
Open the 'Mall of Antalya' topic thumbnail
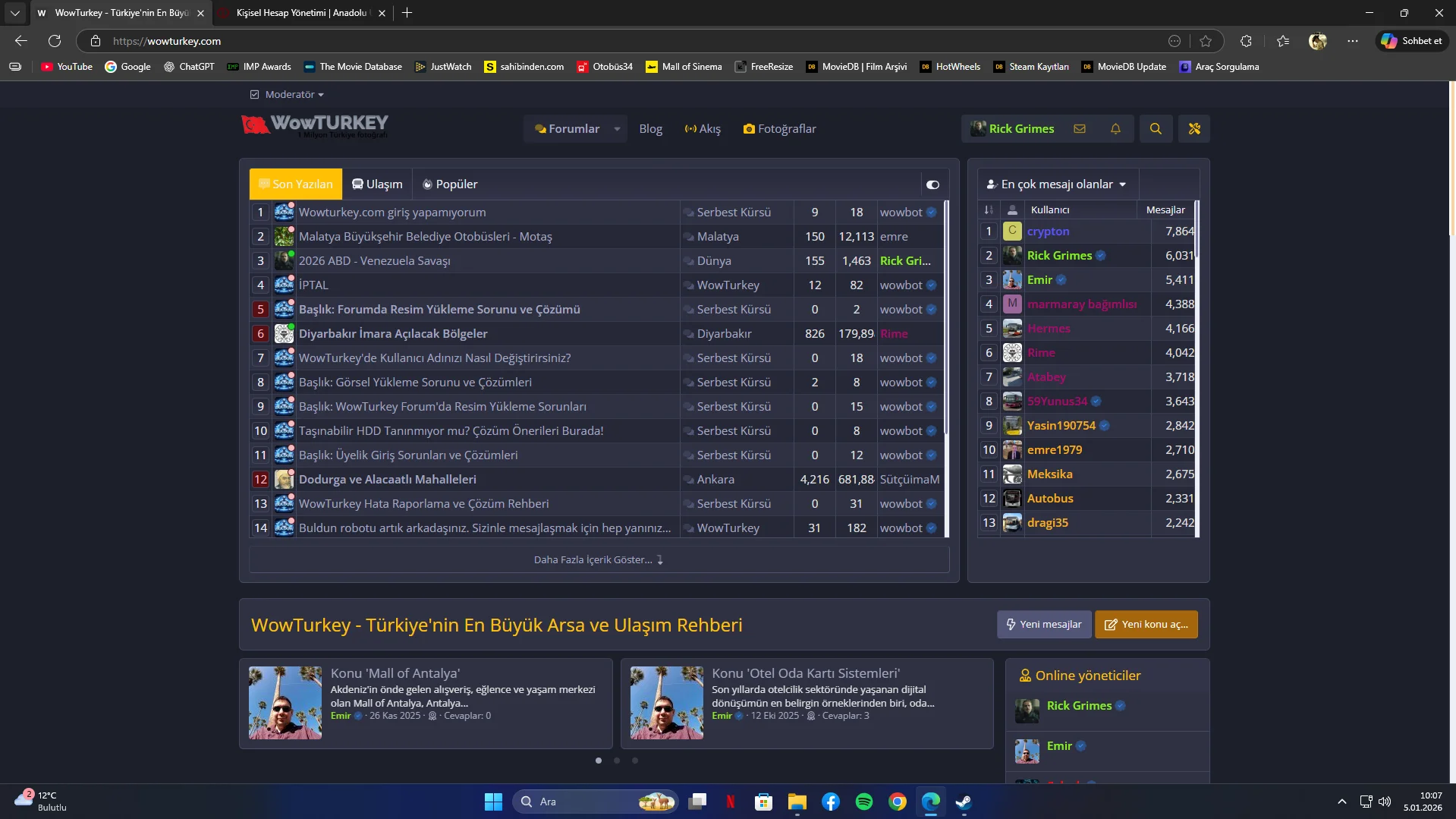(x=285, y=703)
